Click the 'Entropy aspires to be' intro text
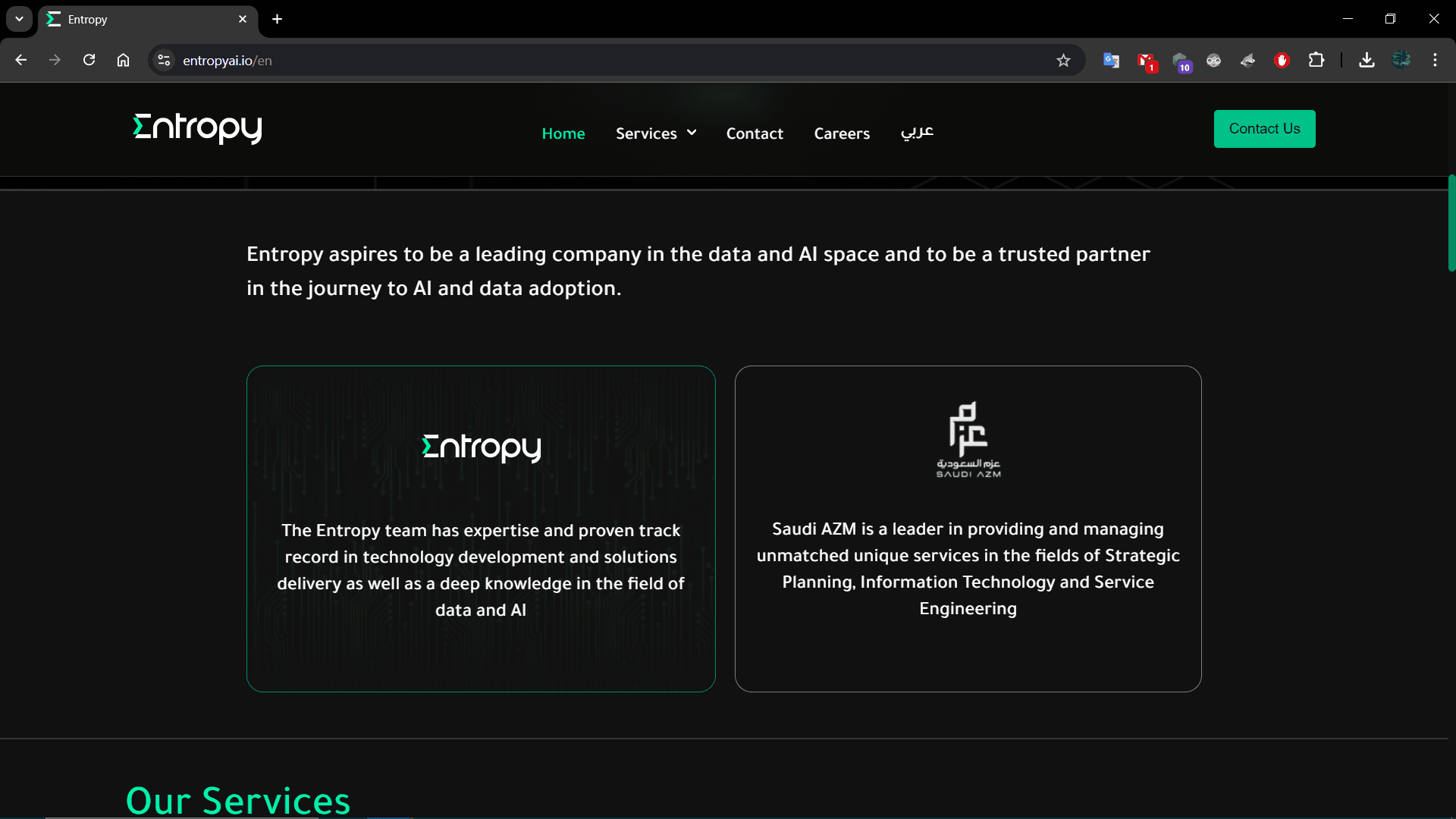The height and width of the screenshot is (819, 1456). (698, 271)
